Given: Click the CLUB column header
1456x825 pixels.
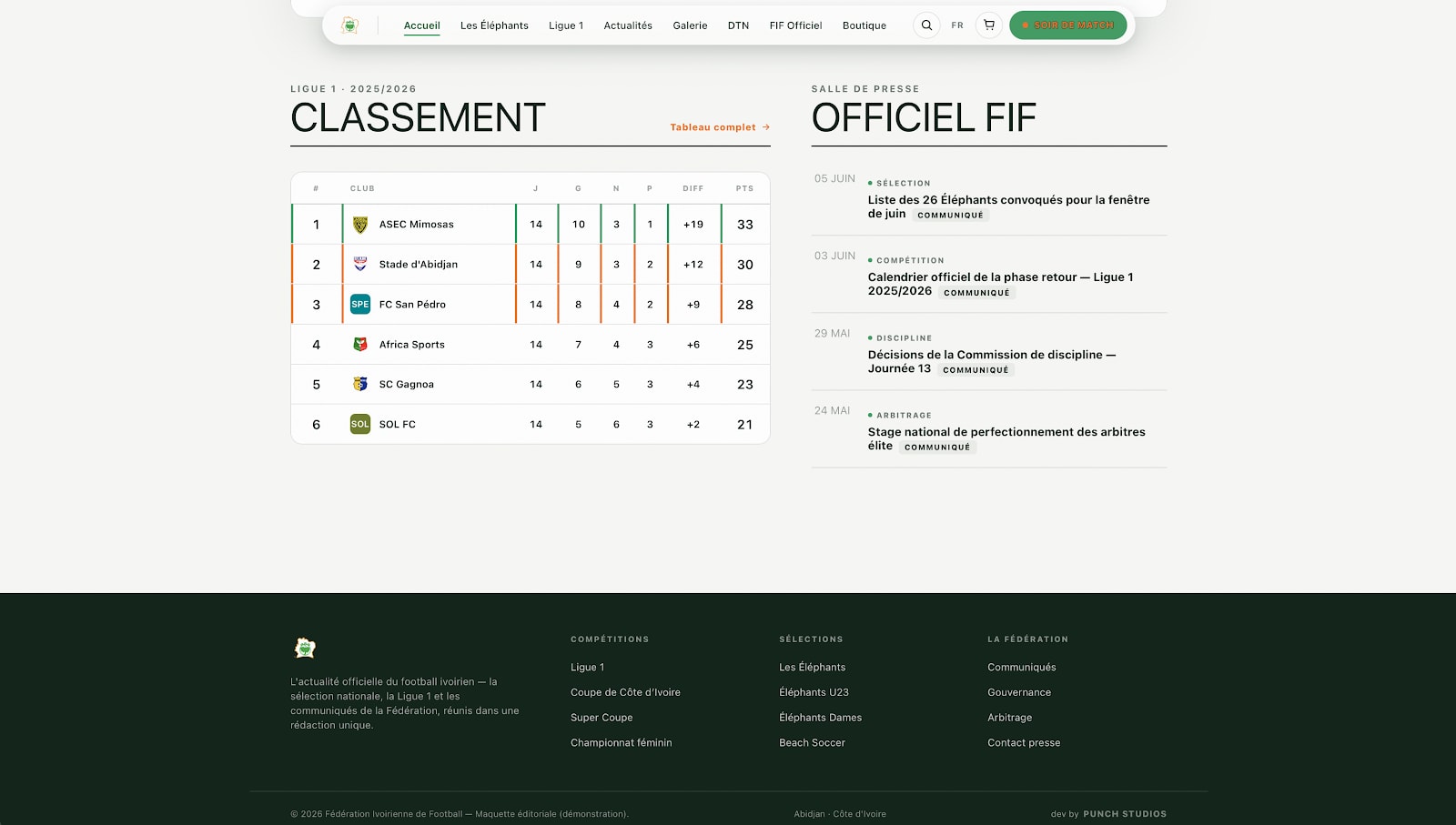Looking at the screenshot, I should click(362, 188).
